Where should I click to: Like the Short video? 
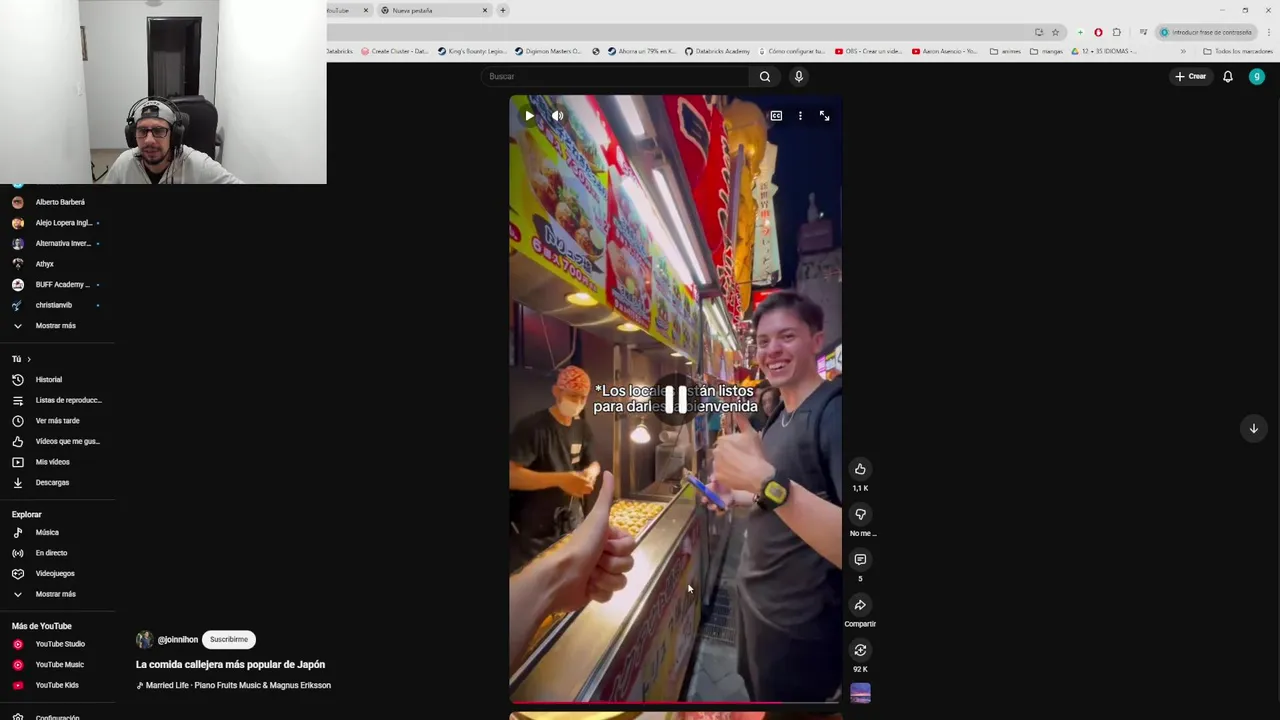point(860,469)
